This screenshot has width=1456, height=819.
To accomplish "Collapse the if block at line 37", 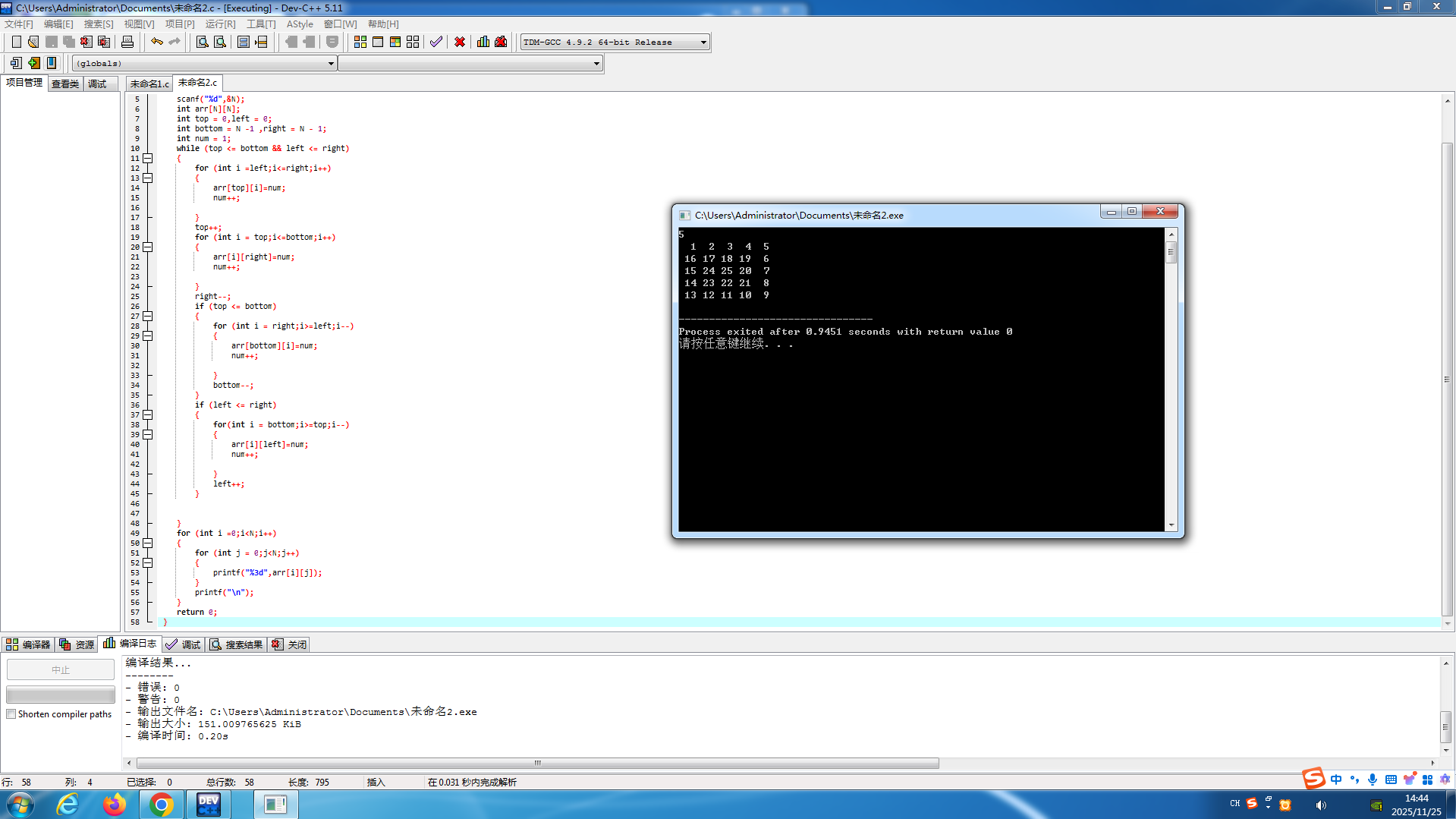I will pos(148,415).
